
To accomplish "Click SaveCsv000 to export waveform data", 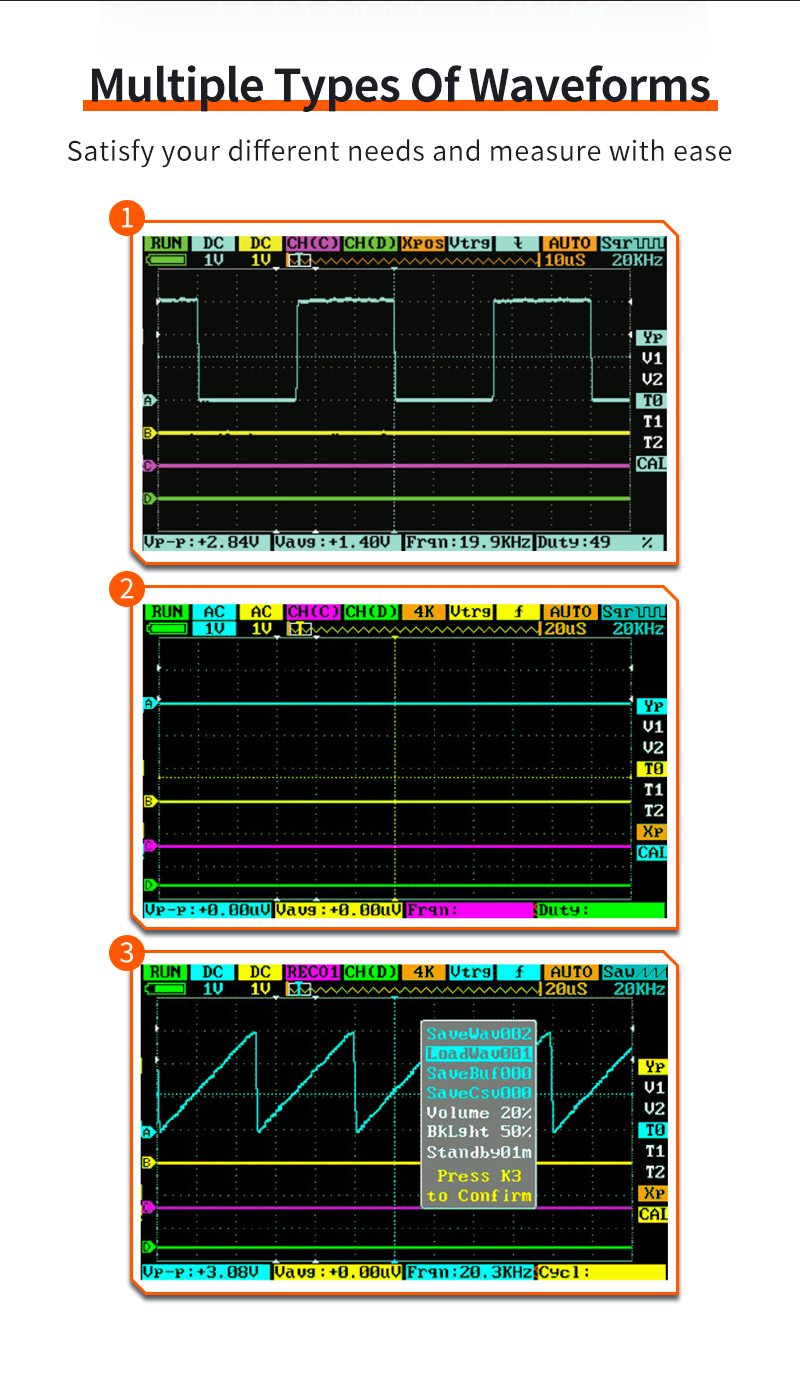I will pyautogui.click(x=478, y=1092).
